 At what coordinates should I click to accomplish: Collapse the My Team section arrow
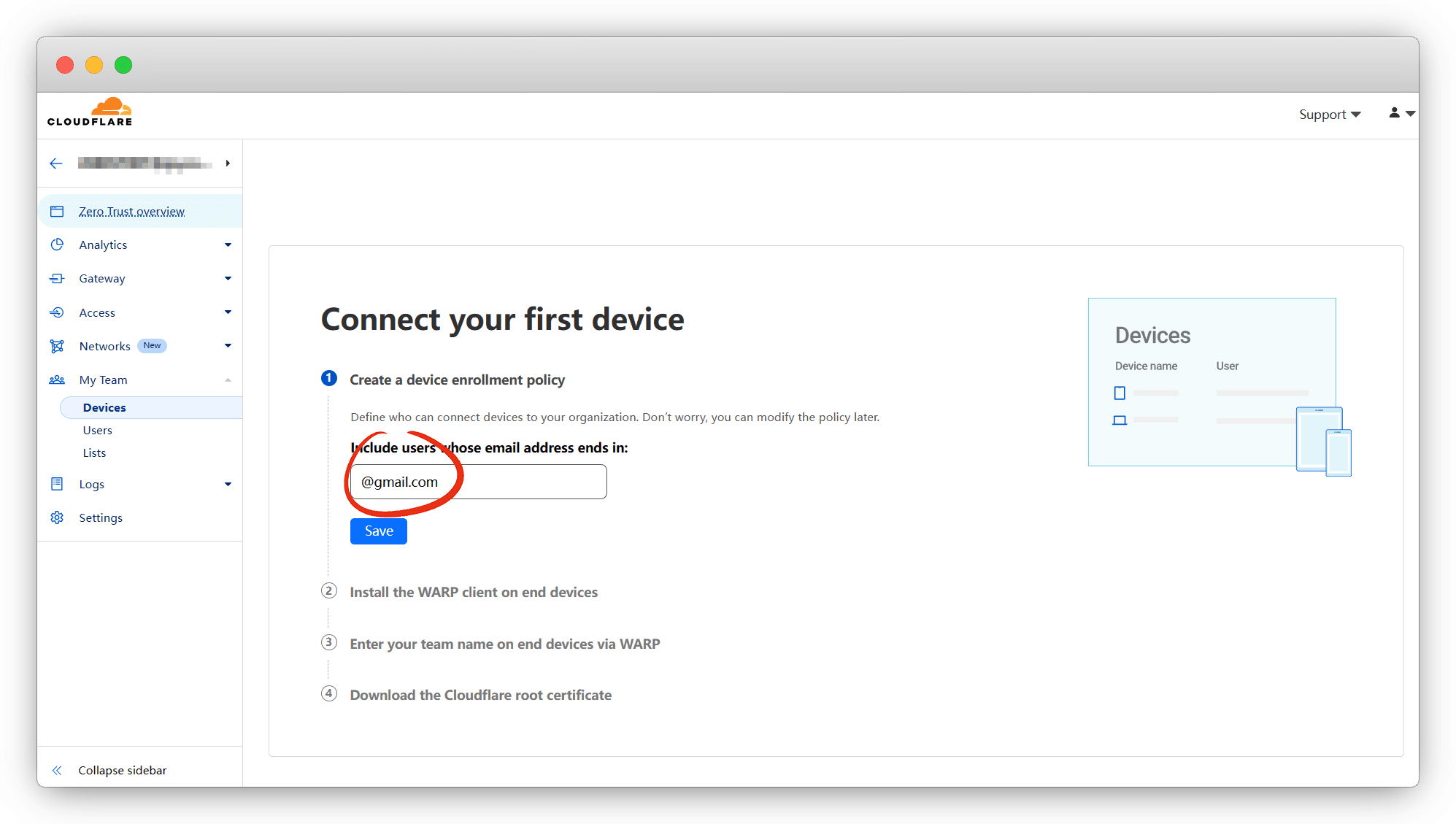228,380
